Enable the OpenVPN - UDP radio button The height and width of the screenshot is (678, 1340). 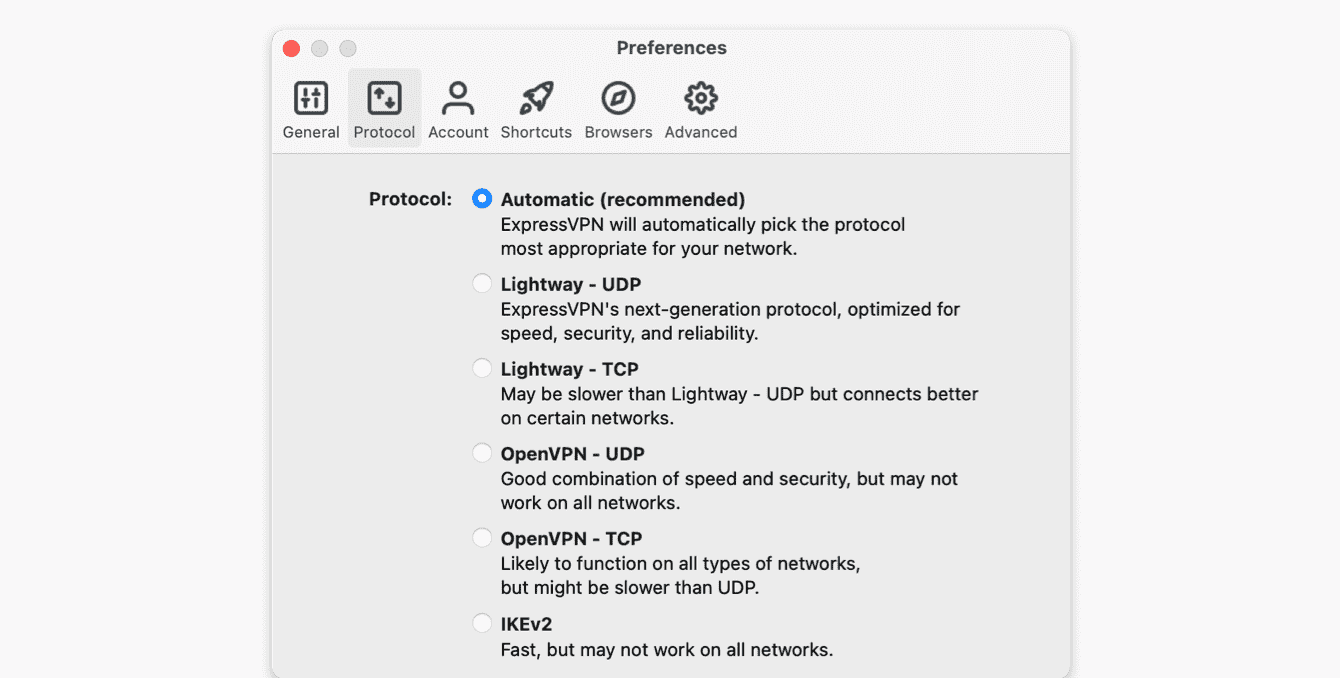click(x=482, y=454)
